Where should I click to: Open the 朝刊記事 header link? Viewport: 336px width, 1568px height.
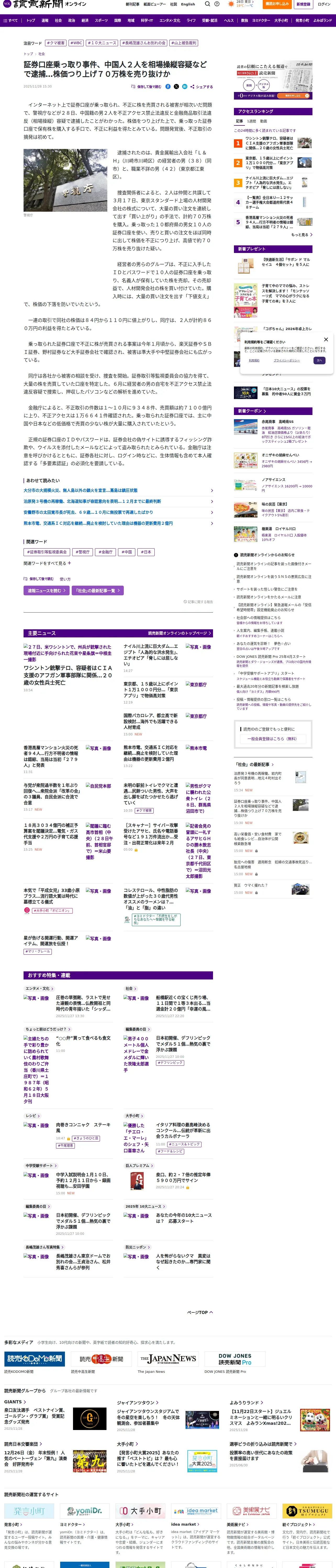[132, 4]
